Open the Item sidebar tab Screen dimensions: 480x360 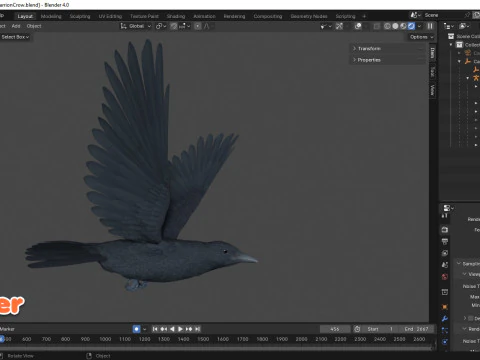432,53
